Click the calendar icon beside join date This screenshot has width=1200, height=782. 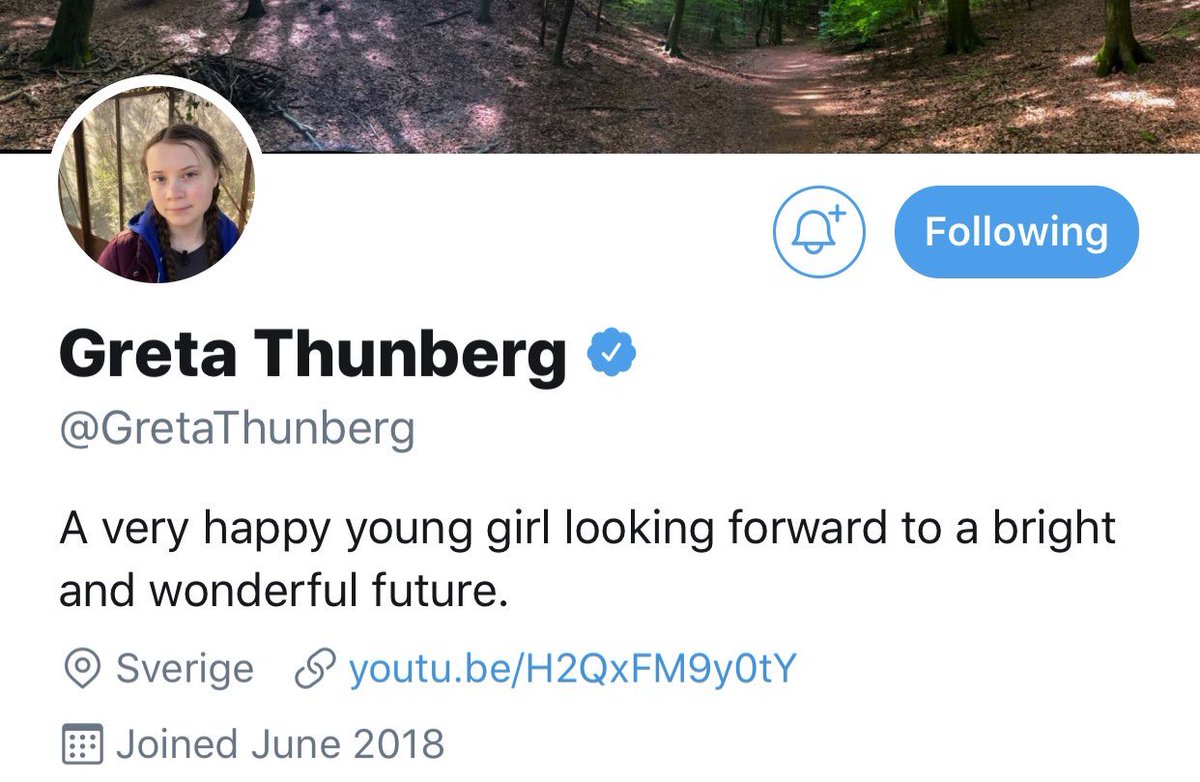click(x=82, y=745)
